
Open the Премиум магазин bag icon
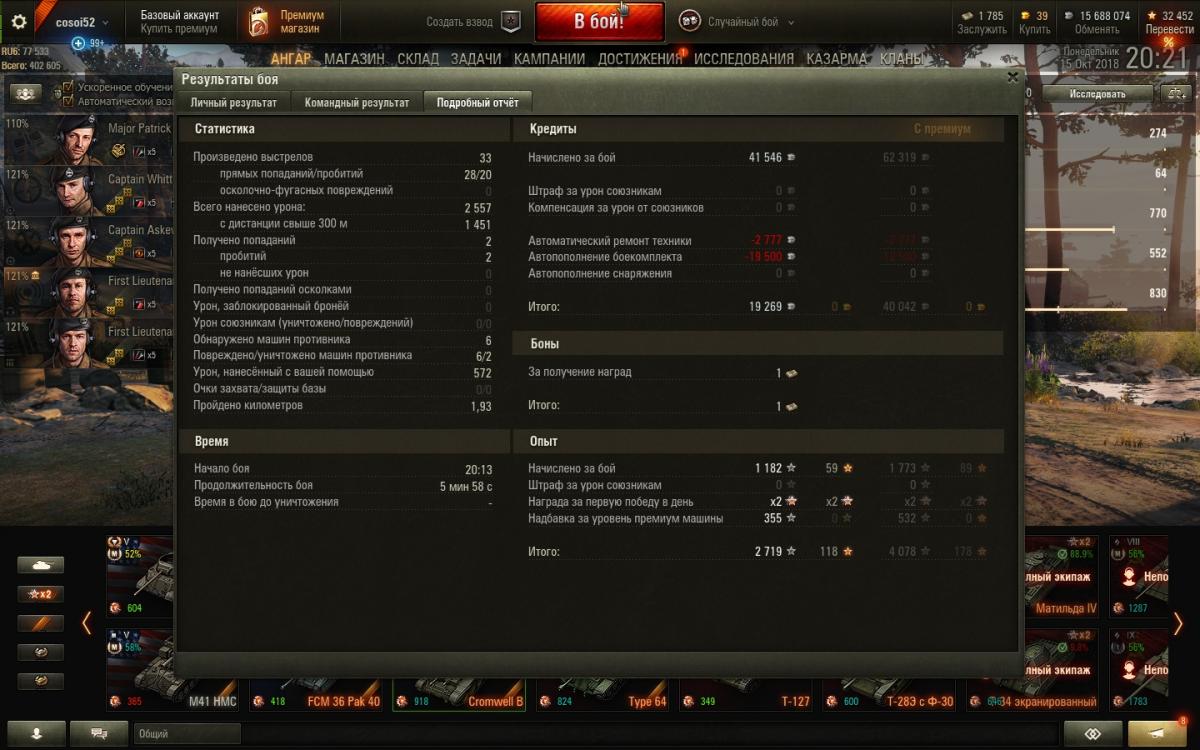tap(258, 22)
